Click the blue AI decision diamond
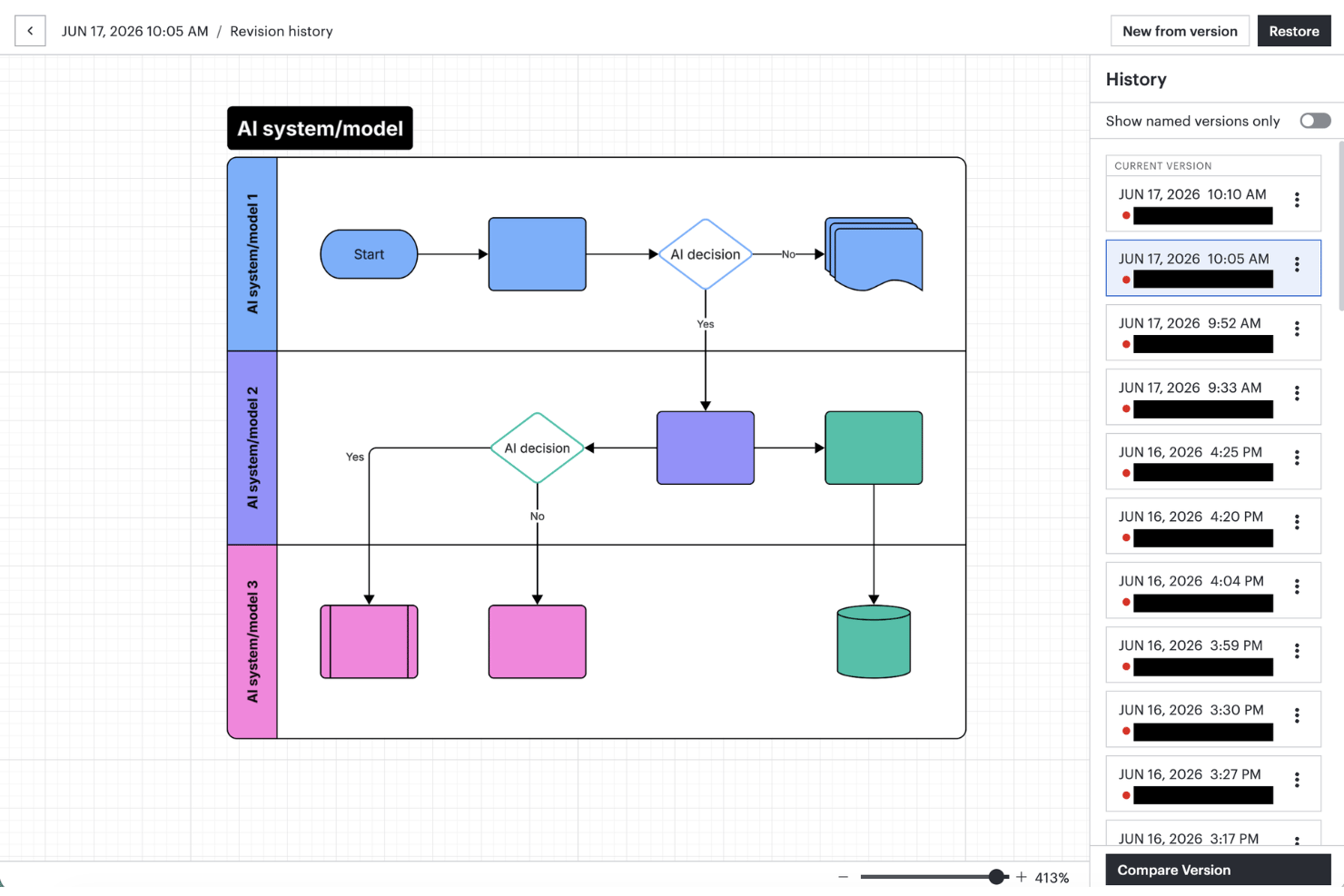Image resolution: width=1344 pixels, height=896 pixels. 706,254
